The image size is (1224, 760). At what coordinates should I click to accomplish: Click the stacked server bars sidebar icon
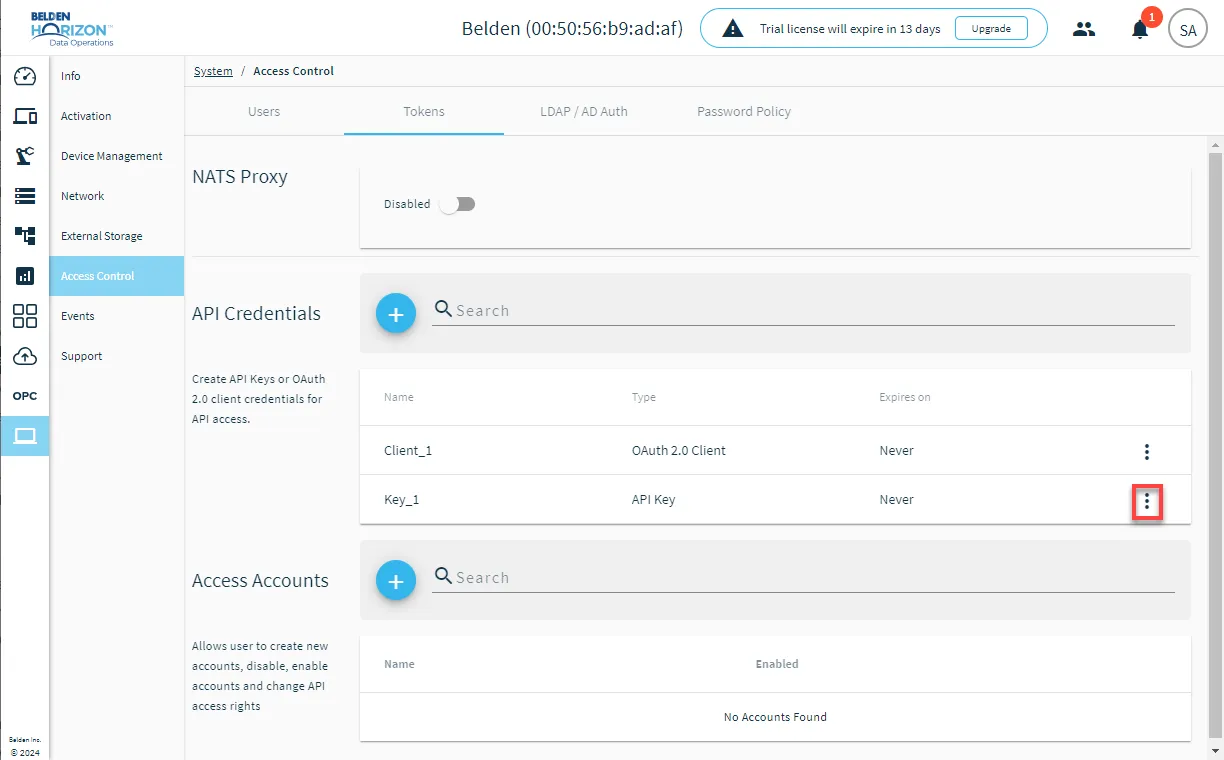[x=25, y=196]
